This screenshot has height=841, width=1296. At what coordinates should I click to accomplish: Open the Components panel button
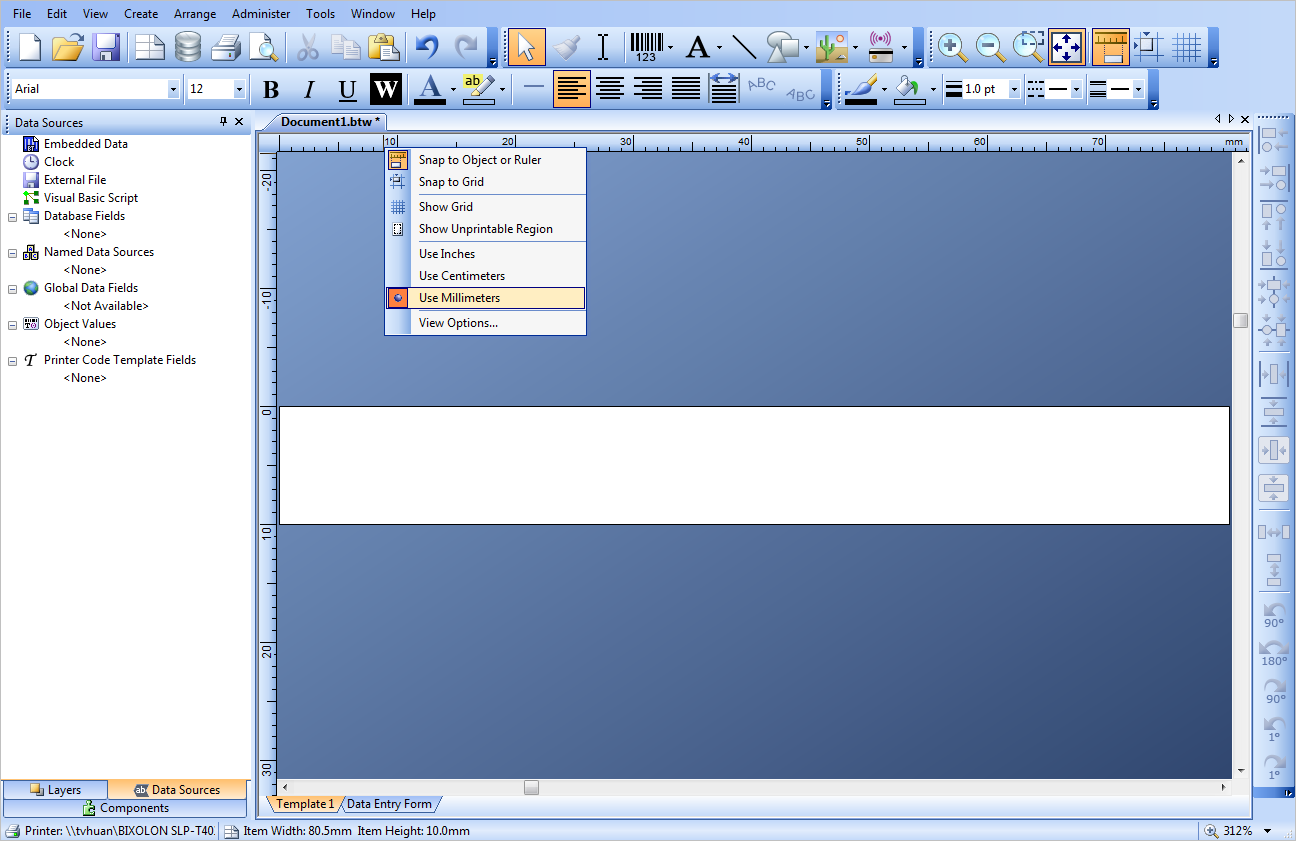pyautogui.click(x=125, y=808)
